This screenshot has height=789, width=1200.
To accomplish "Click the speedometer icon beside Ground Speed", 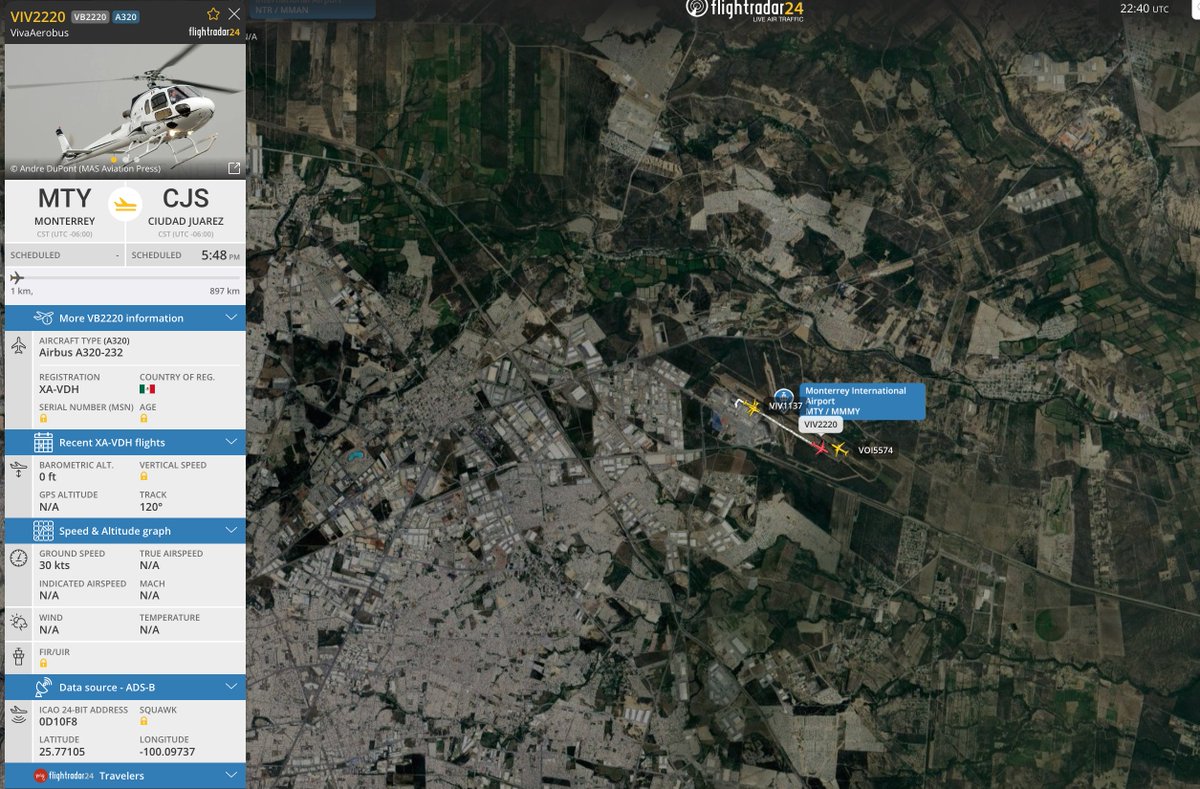I will click(19, 558).
